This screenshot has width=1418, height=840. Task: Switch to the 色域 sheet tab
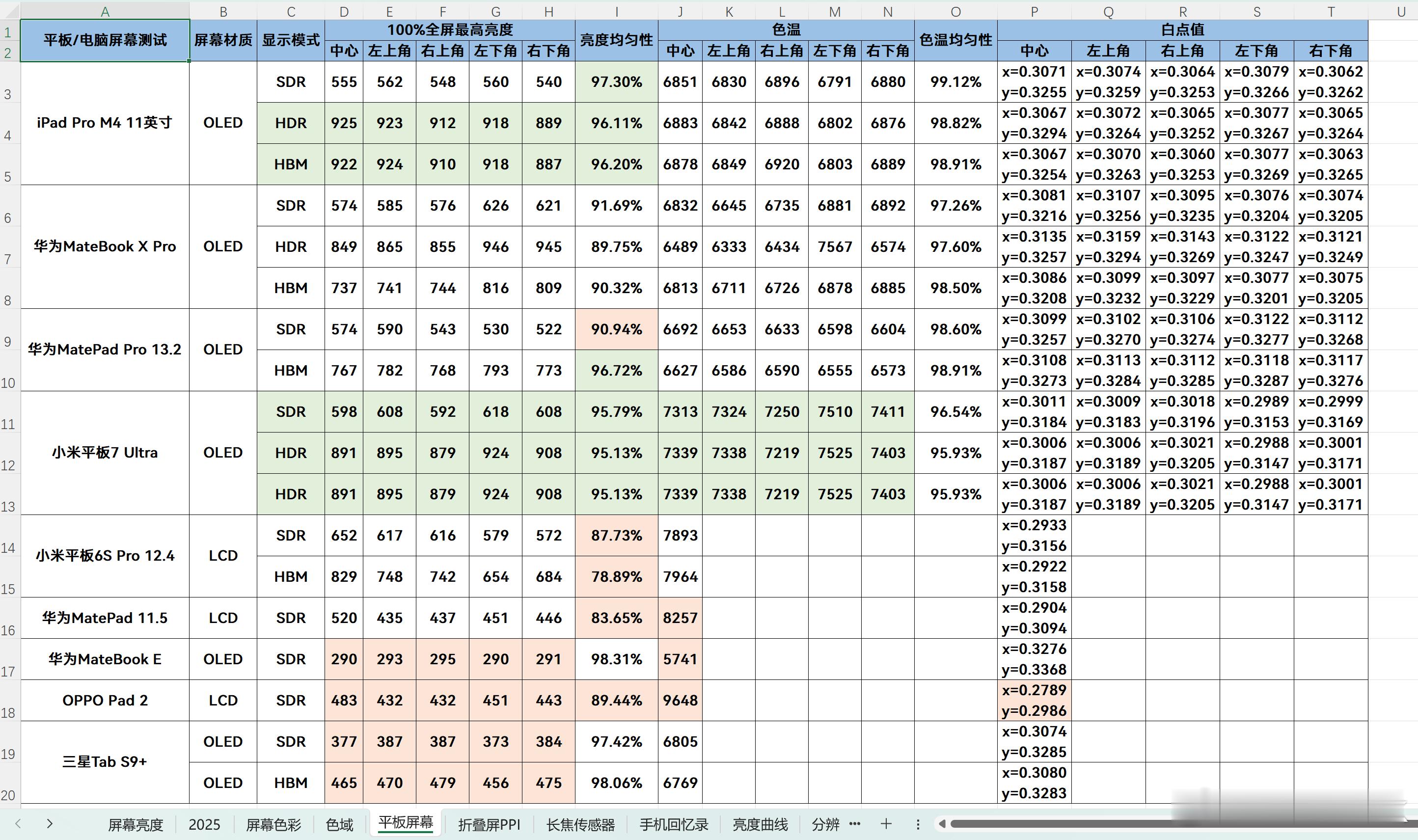tap(340, 825)
